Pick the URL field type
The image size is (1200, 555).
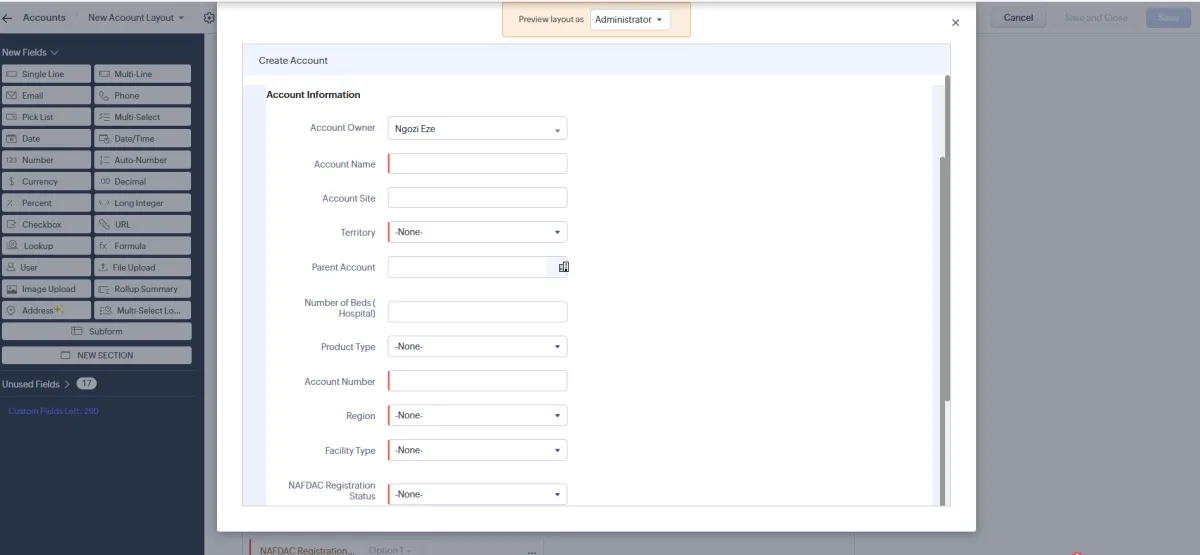click(142, 225)
